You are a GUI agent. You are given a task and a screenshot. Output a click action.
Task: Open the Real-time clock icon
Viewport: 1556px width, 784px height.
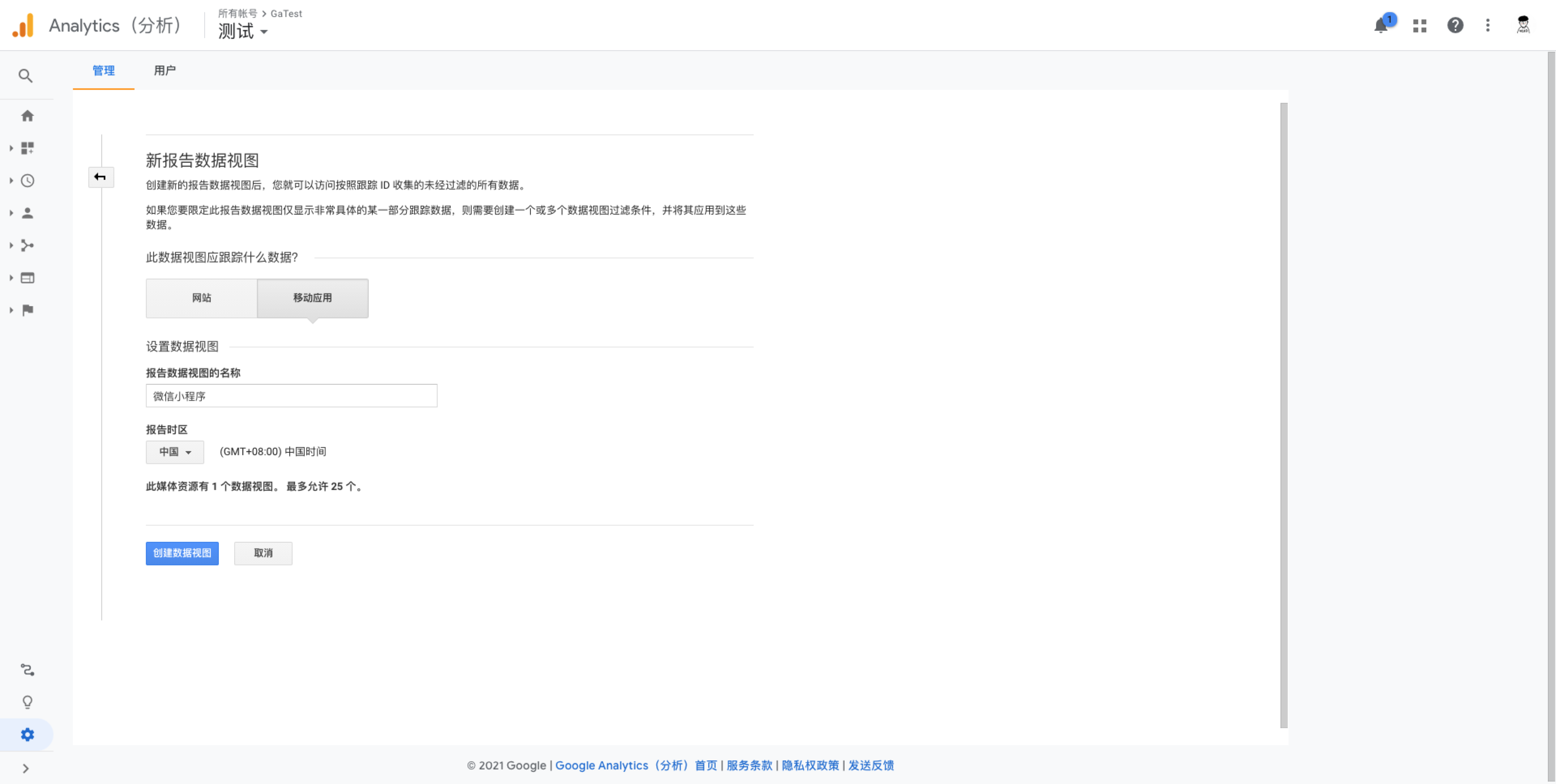click(27, 181)
